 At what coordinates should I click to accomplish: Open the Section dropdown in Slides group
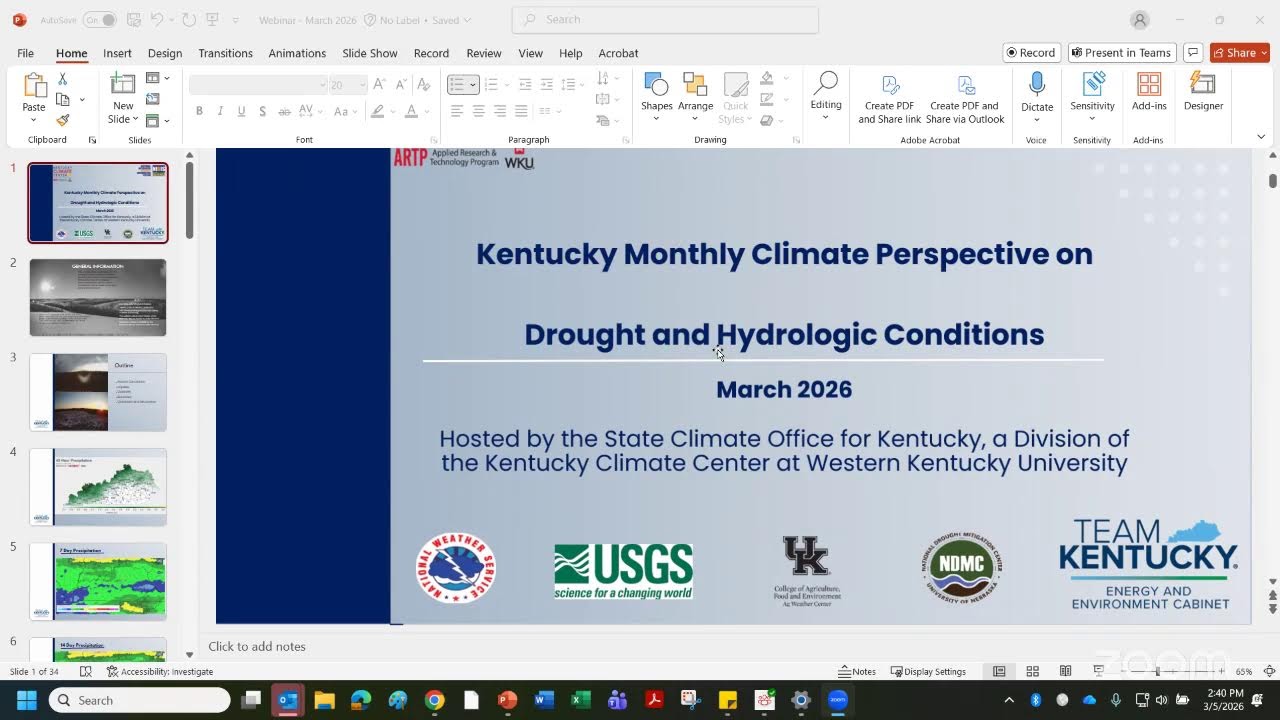tap(158, 121)
